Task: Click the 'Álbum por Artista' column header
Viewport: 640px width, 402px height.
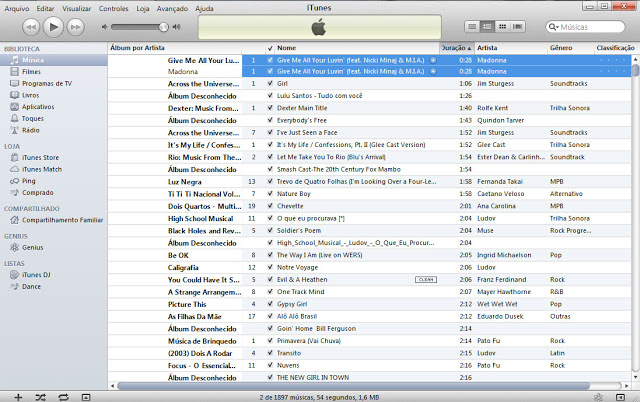Action: [x=140, y=48]
